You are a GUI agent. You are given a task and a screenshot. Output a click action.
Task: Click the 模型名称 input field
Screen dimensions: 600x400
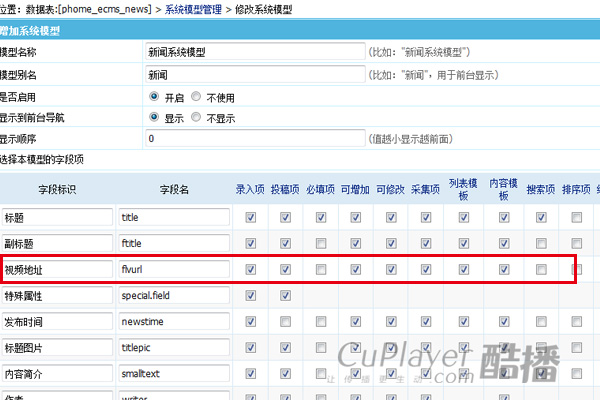255,52
